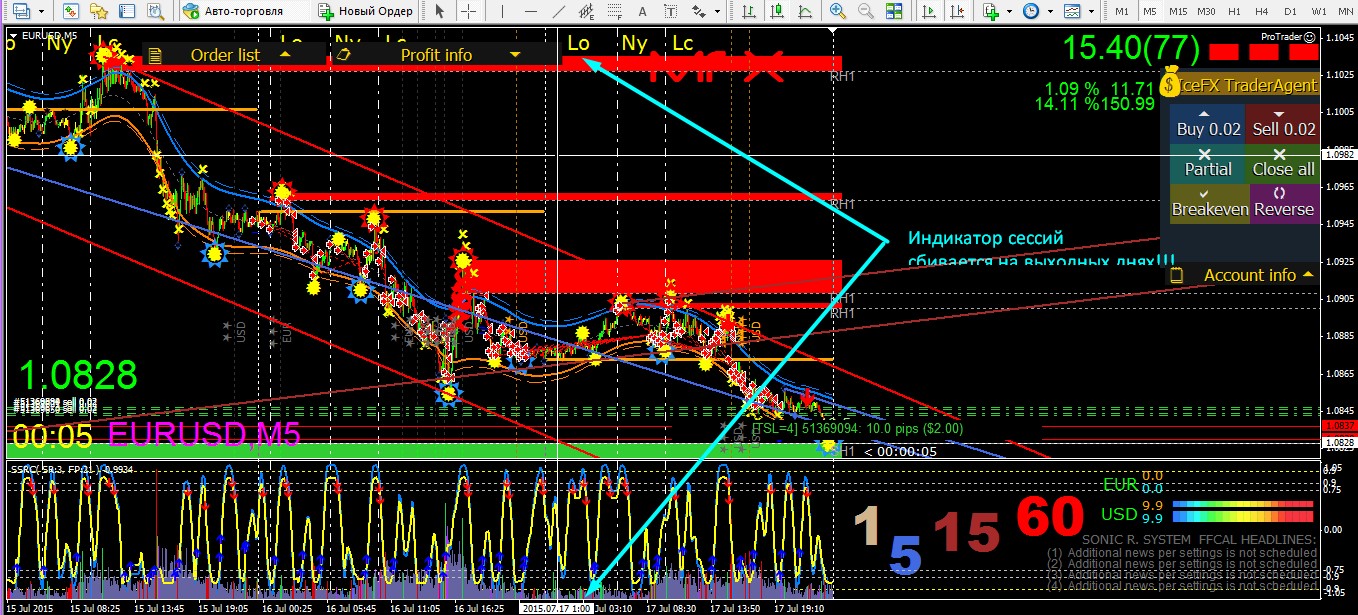Open arrows tool dropdown arrow
Screen dimensions: 1358x615
click(x=717, y=11)
